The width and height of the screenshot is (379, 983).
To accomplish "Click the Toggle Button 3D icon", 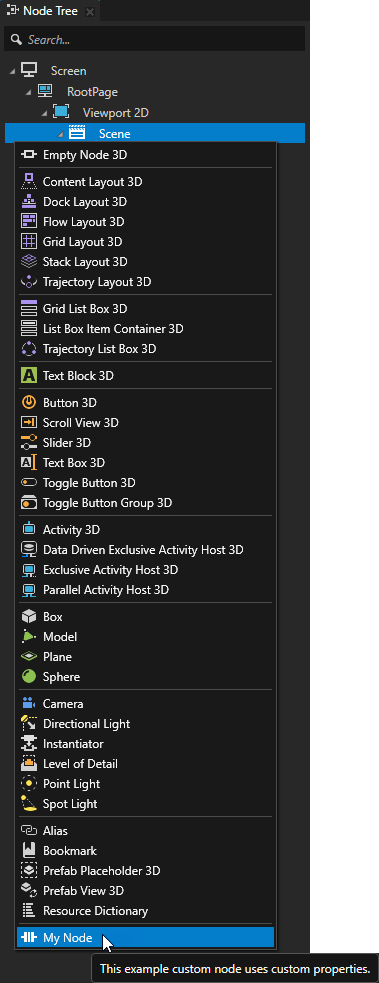I will click(29, 483).
